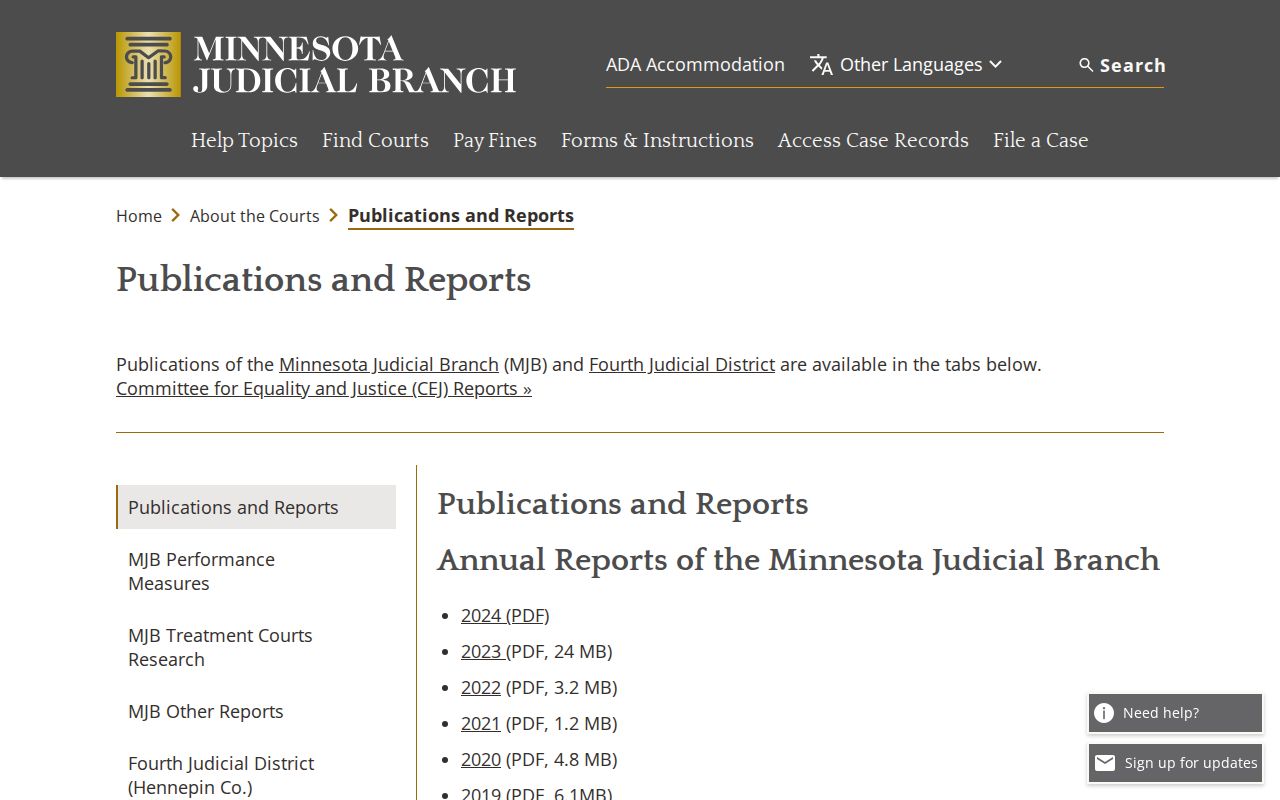1280x800 pixels.
Task: Open the Help Topics menu
Action: click(244, 140)
